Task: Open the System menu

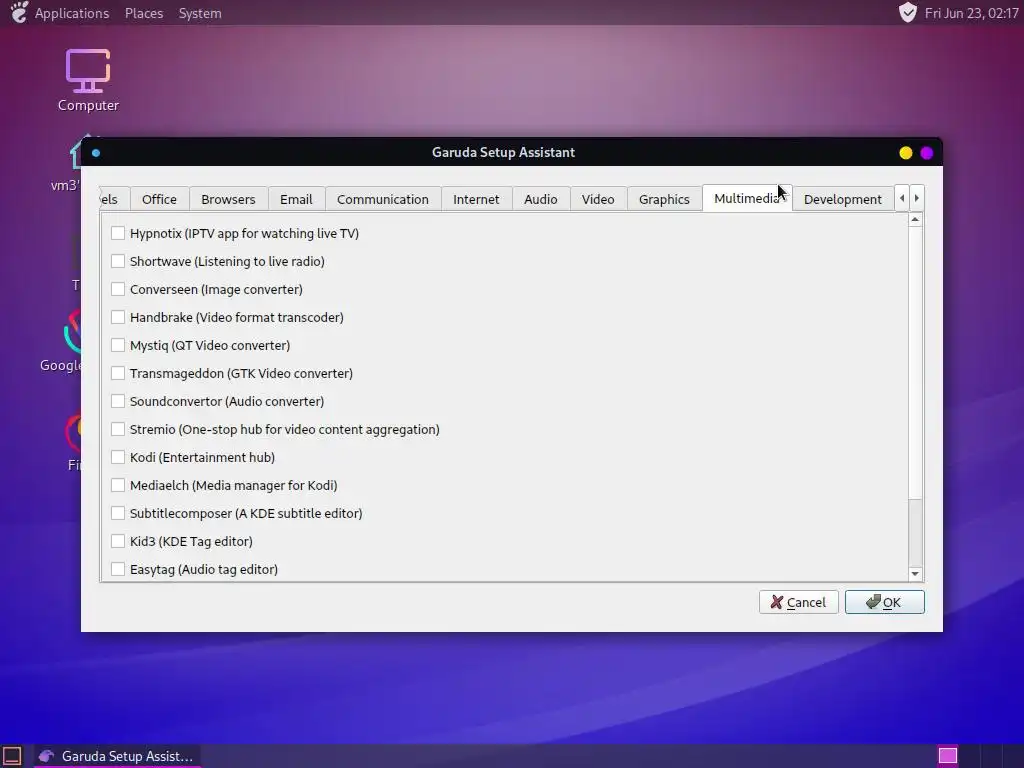Action: click(200, 13)
